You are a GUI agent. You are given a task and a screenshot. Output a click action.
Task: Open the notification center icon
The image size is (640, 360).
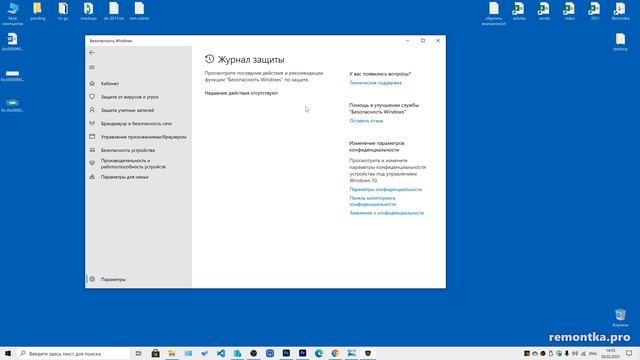(x=629, y=353)
